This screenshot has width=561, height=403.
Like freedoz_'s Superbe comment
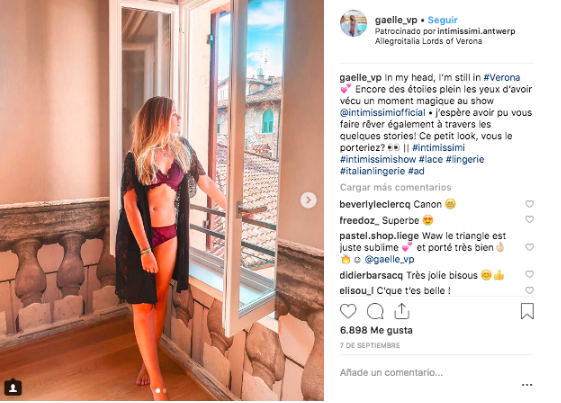tap(530, 219)
